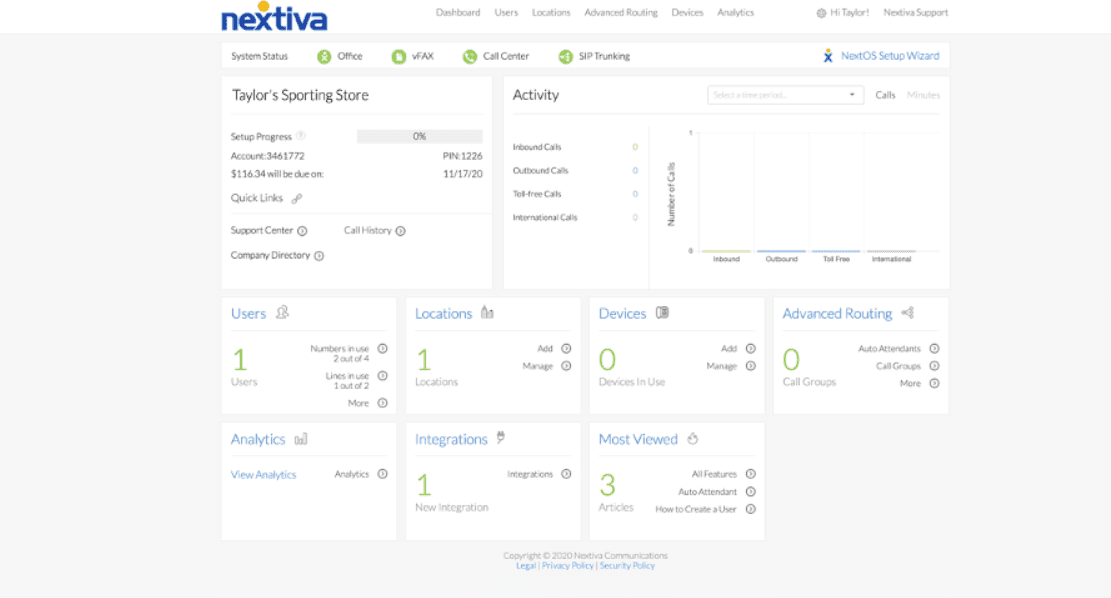Screen dimensions: 1111x598
Task: Open the Privacy Policy footer link
Action: [x=568, y=565]
